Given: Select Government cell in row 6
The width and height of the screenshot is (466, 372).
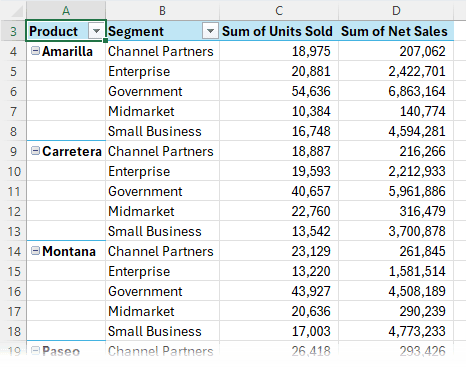Looking at the screenshot, I should click(x=162, y=91).
